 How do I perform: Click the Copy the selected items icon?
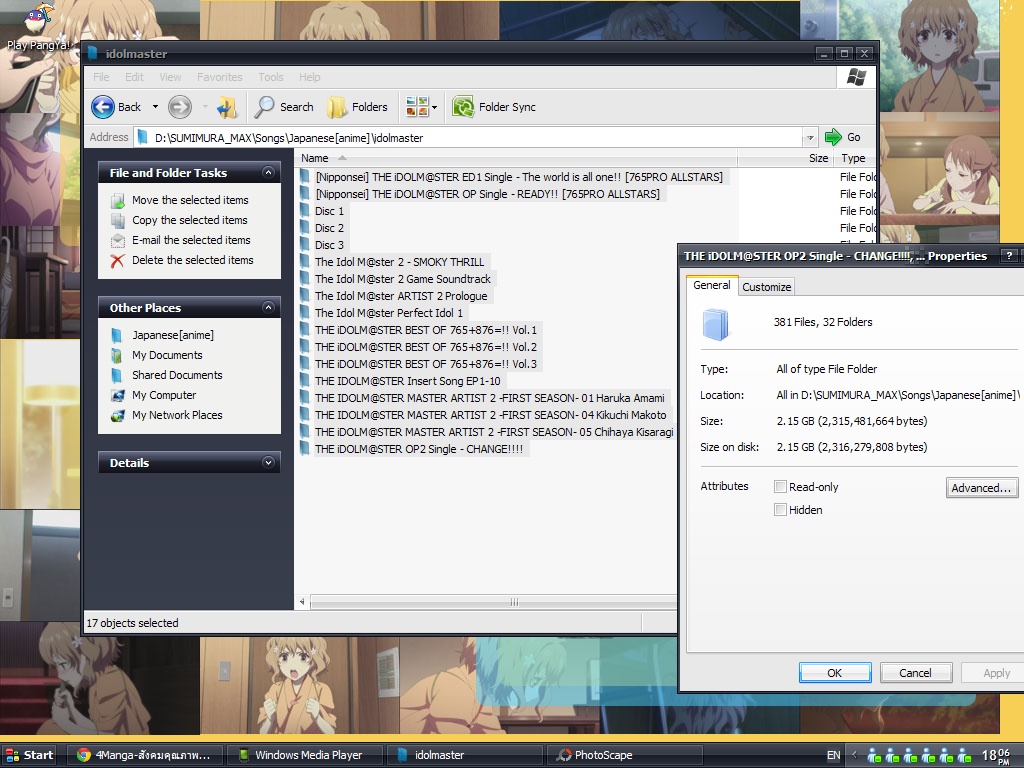pyautogui.click(x=118, y=221)
